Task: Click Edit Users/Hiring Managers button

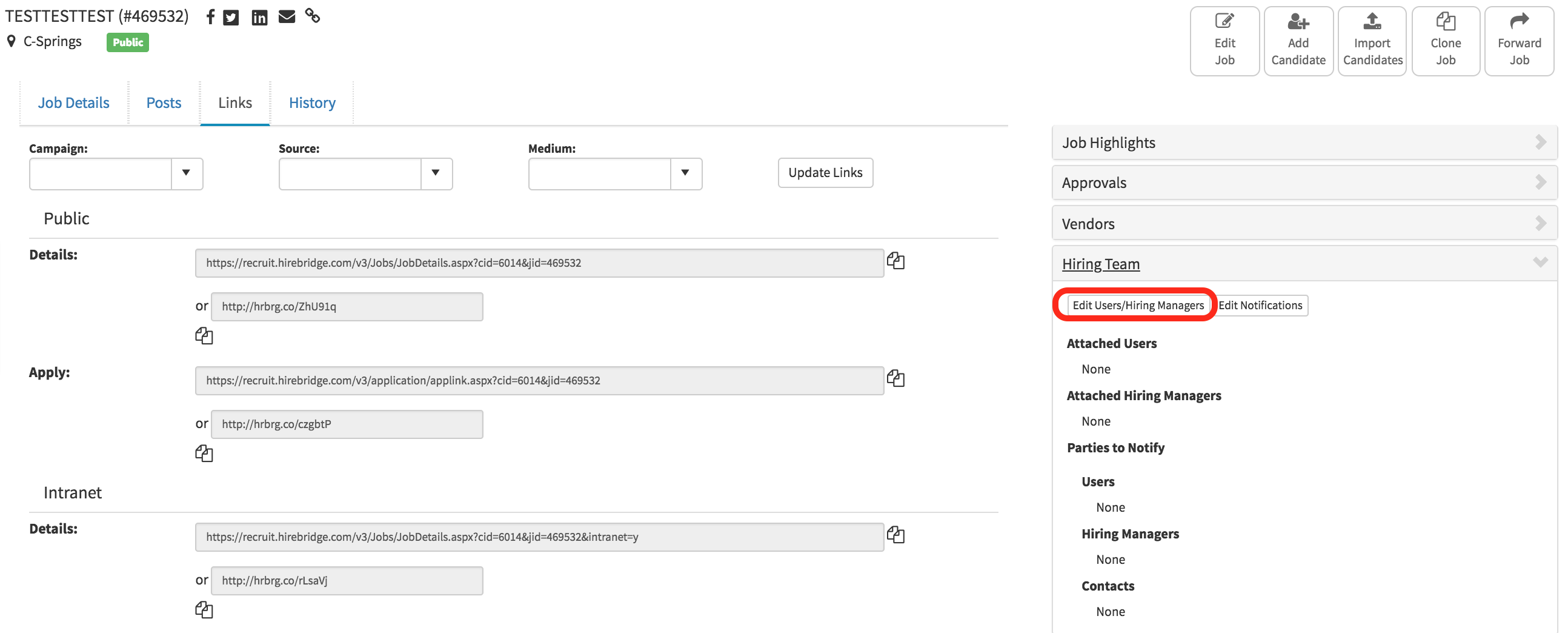Action: point(1137,305)
